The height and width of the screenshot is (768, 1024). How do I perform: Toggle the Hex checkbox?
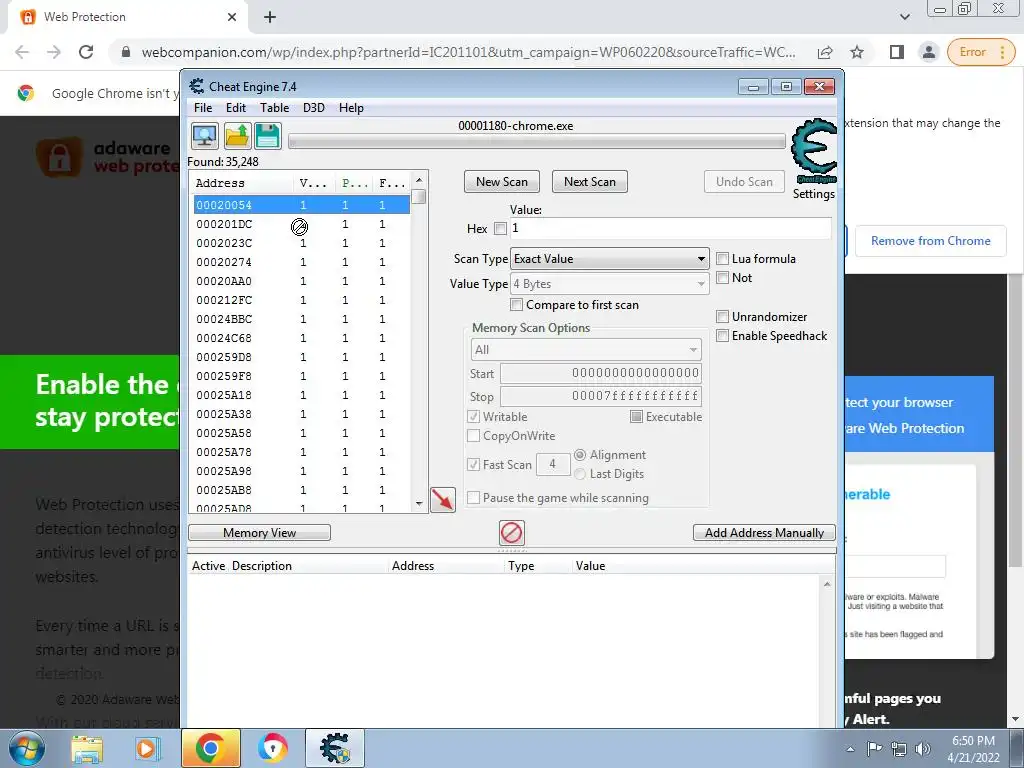(500, 229)
